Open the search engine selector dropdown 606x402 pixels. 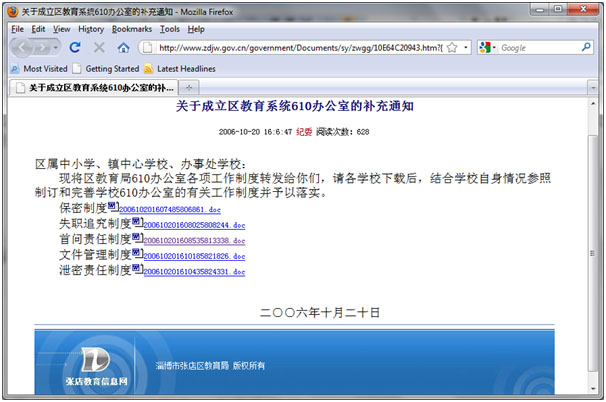(x=488, y=48)
